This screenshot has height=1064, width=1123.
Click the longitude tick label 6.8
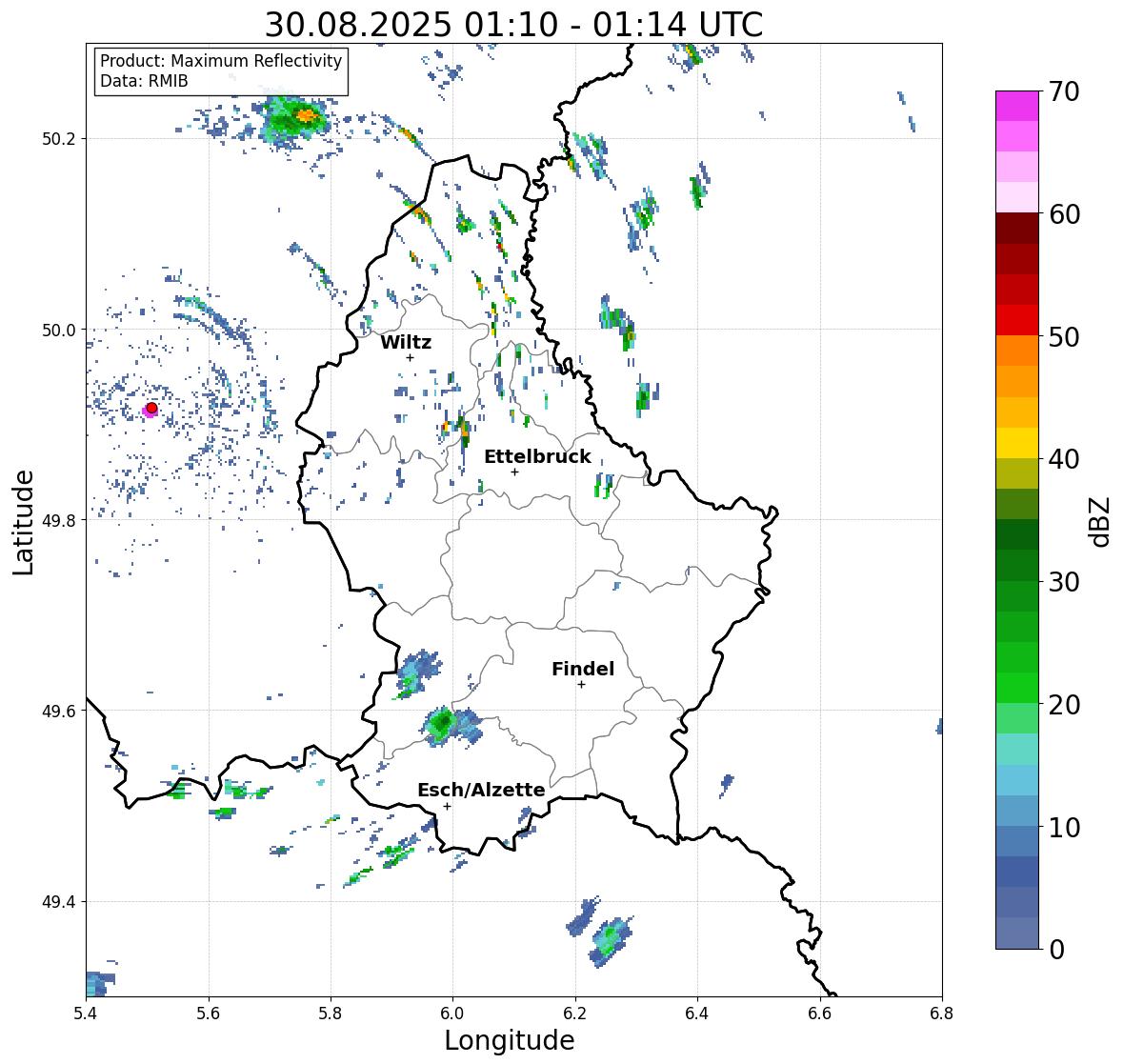pyautogui.click(x=942, y=1014)
